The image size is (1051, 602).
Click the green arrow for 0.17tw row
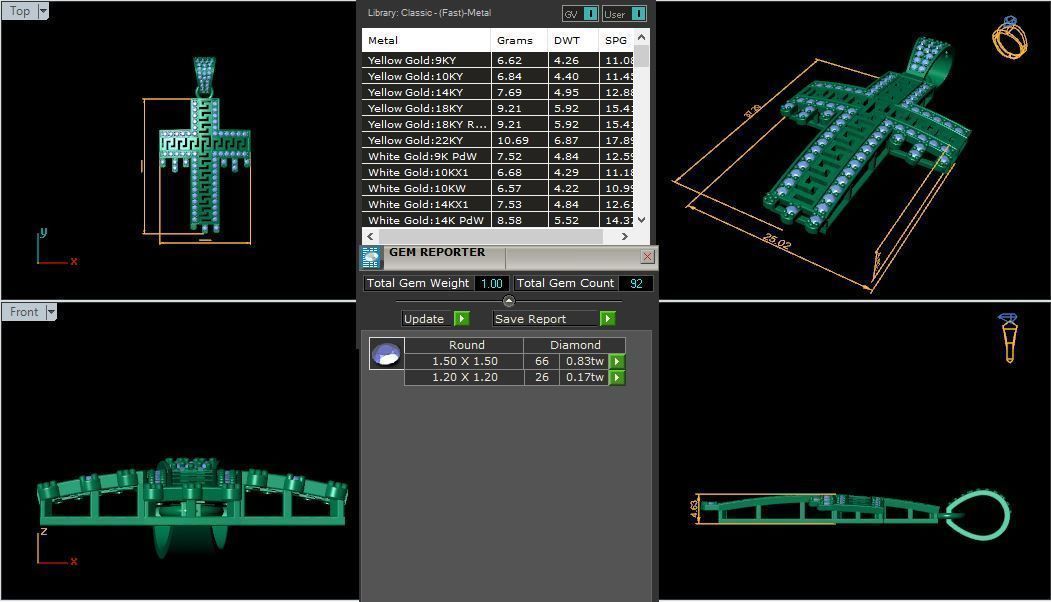click(617, 377)
